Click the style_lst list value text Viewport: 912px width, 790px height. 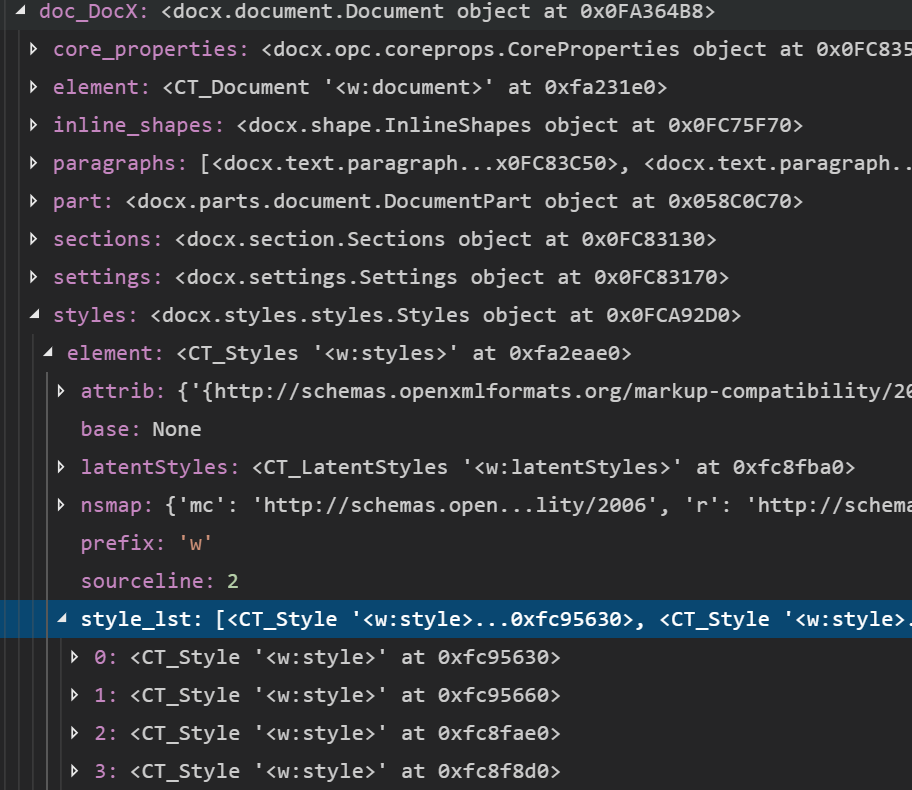click(564, 620)
